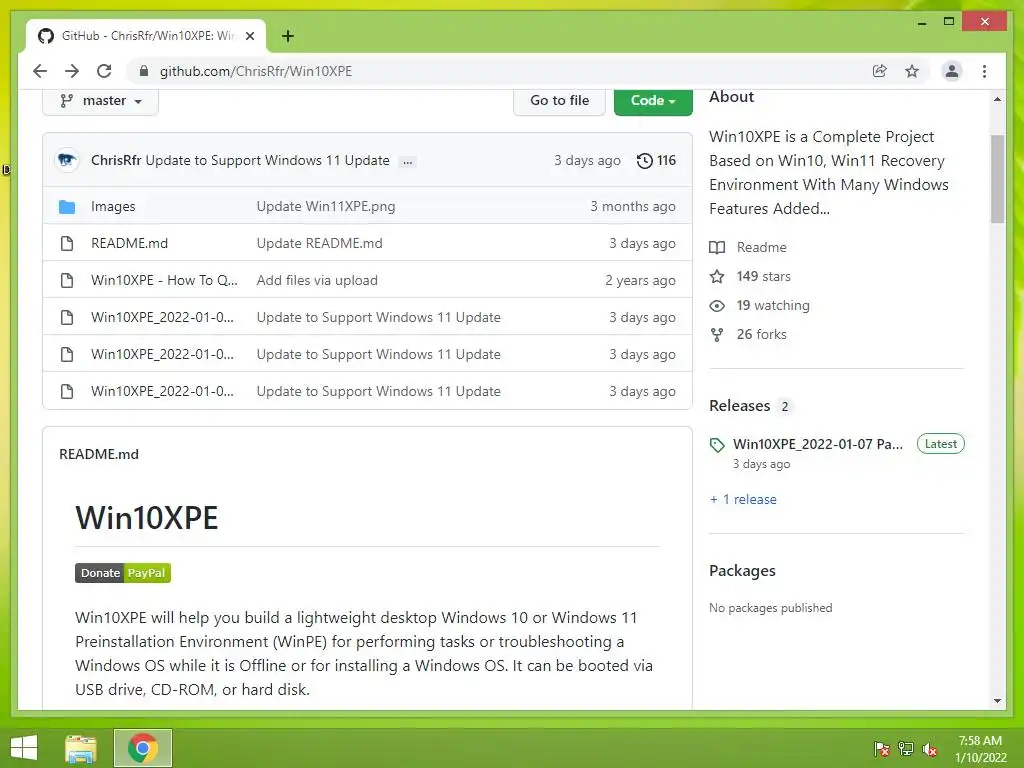Screen dimensions: 1024x768
Task: Click the file icon beside README.md
Action: pos(67,244)
